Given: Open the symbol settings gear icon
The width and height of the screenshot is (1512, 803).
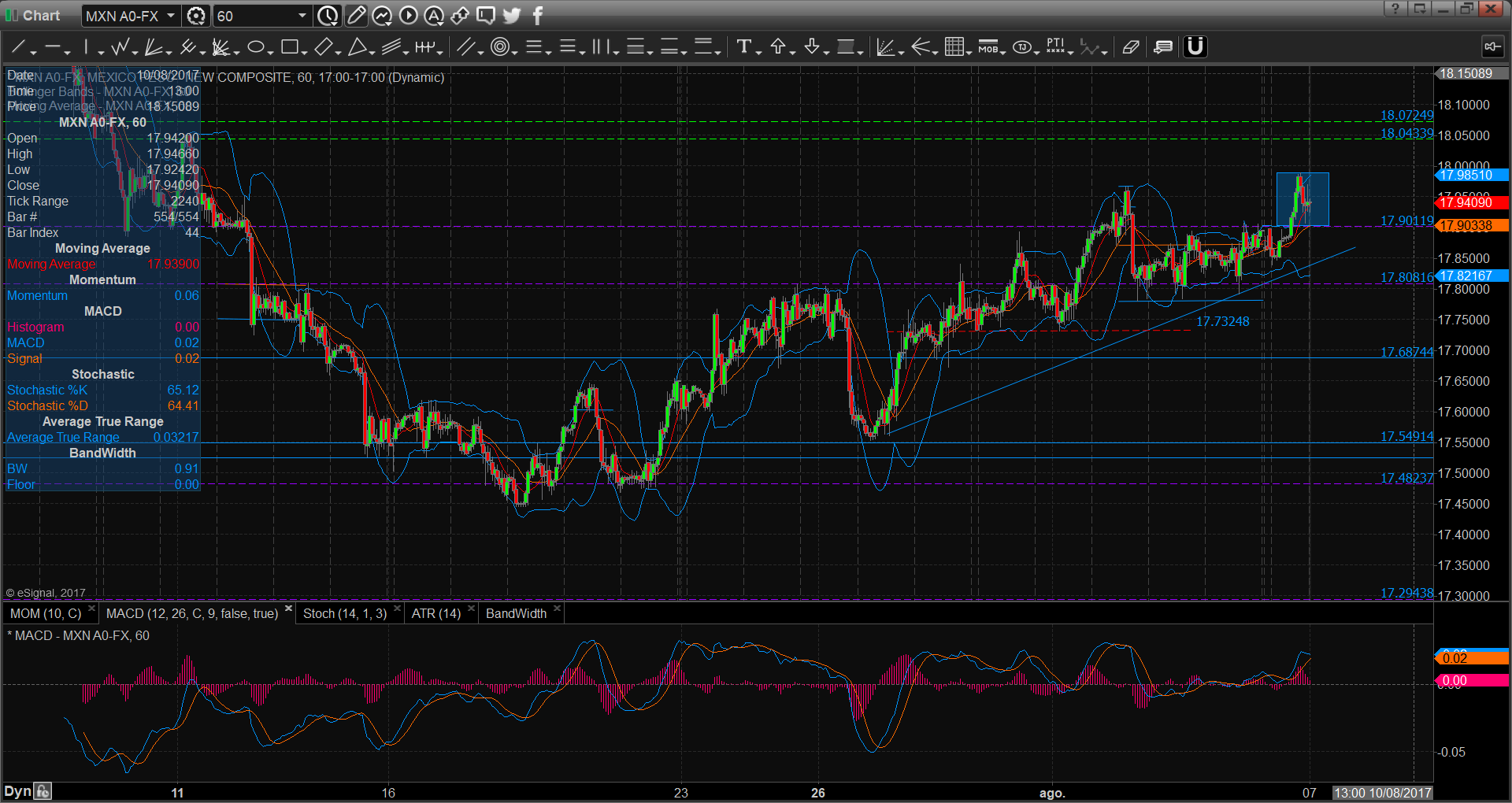Looking at the screenshot, I should coord(197,16).
